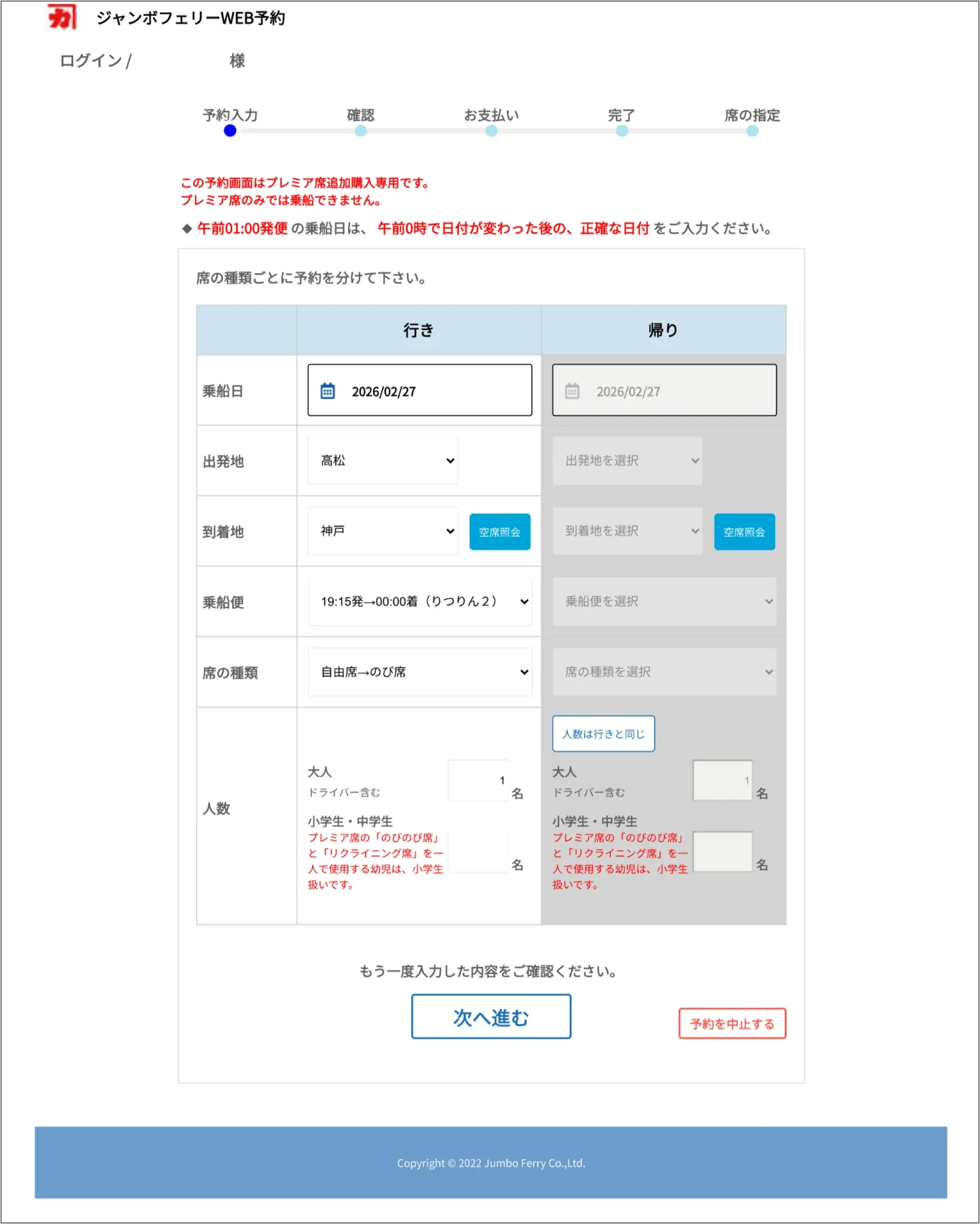Click the 完了 step indicator dot
Screen dimensions: 980x1224
(x=622, y=131)
